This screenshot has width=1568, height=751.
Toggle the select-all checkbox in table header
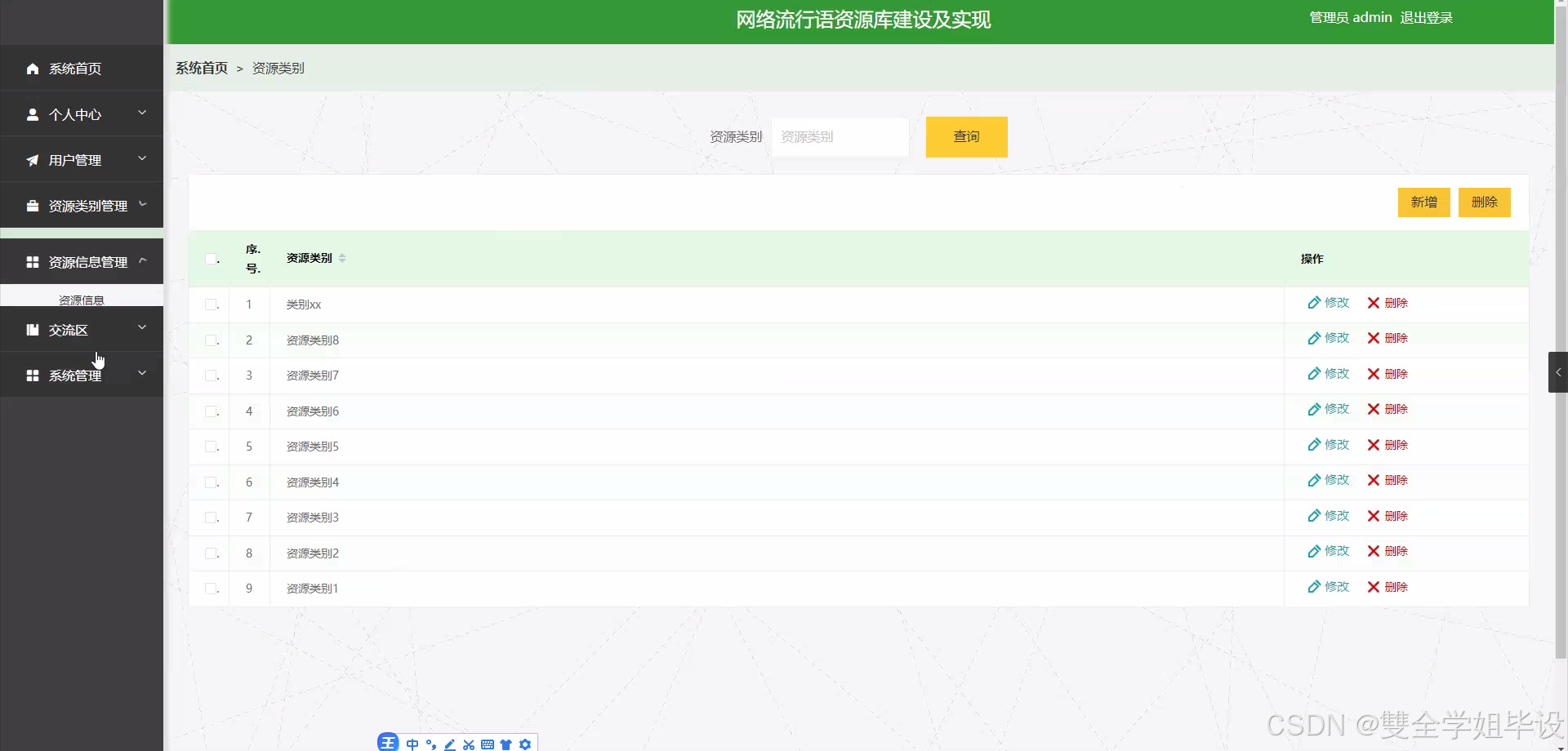(x=210, y=258)
